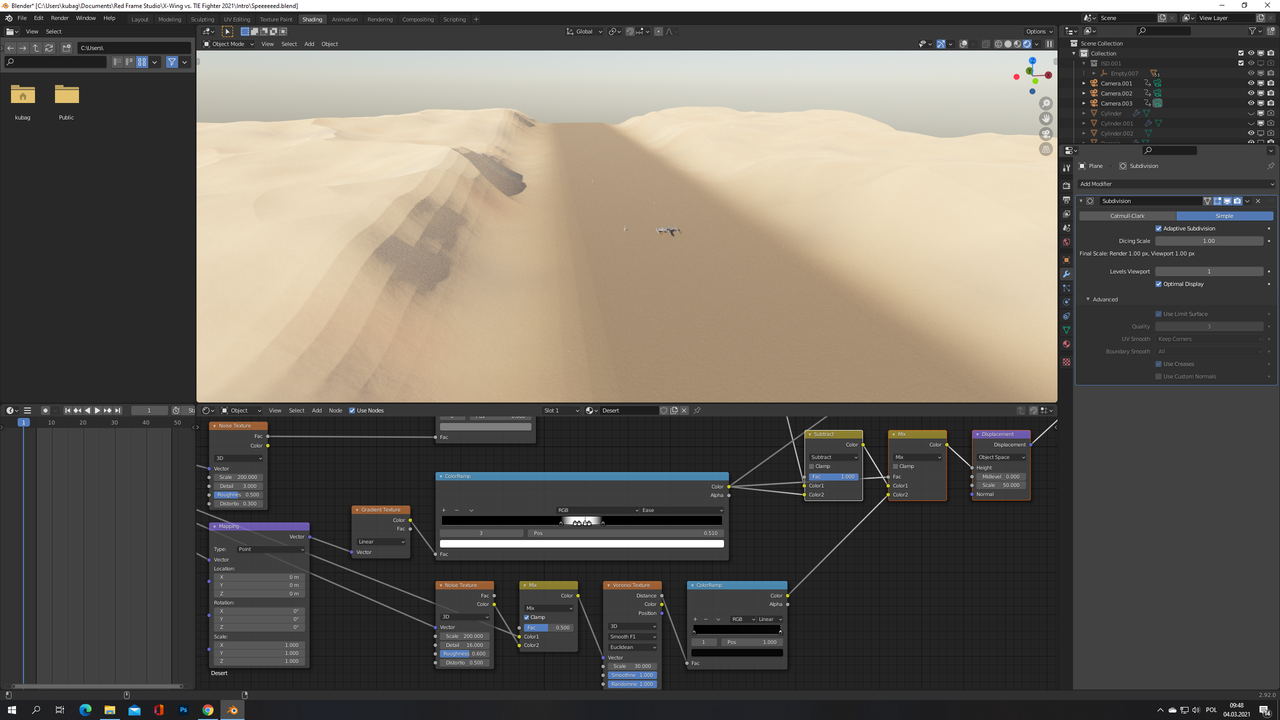Refresh the file browser listing

49,48
